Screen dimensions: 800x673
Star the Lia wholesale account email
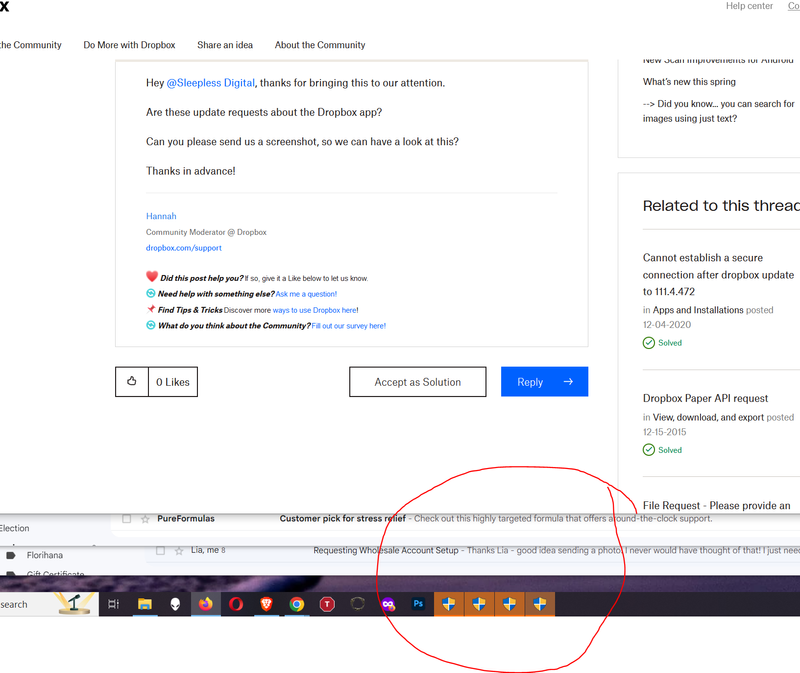pos(179,551)
